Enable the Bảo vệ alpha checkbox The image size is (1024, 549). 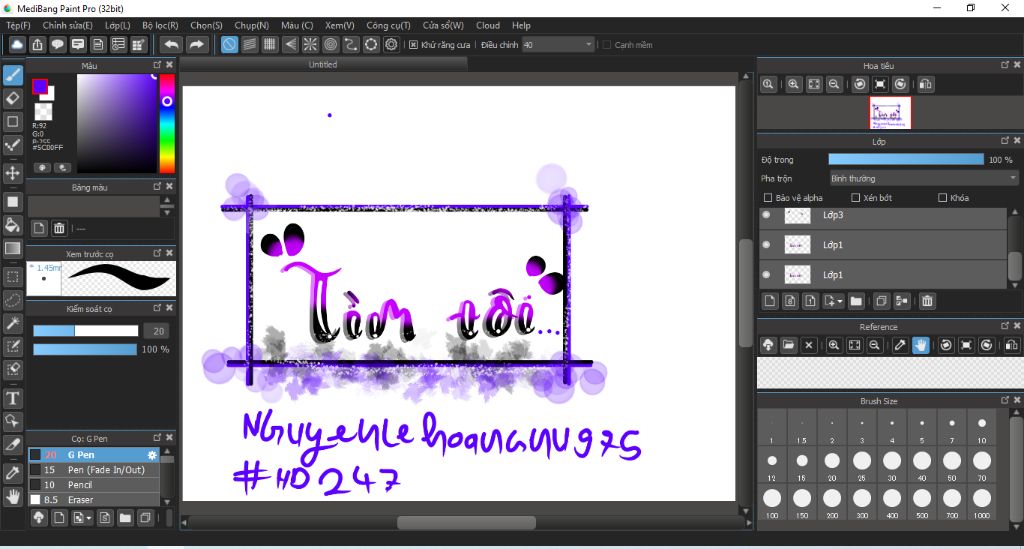pos(768,198)
